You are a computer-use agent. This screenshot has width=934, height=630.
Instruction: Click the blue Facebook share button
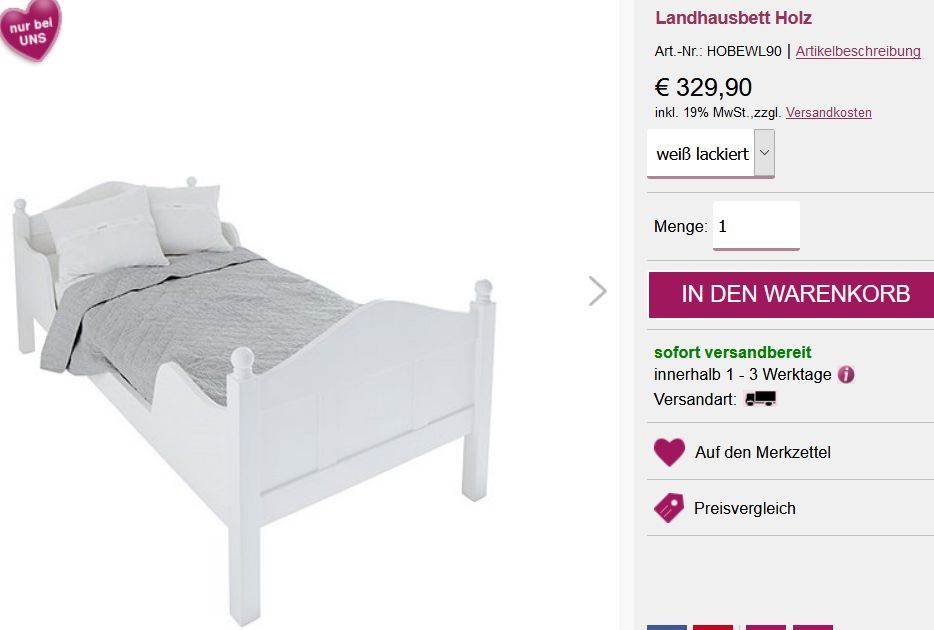[x=667, y=628]
